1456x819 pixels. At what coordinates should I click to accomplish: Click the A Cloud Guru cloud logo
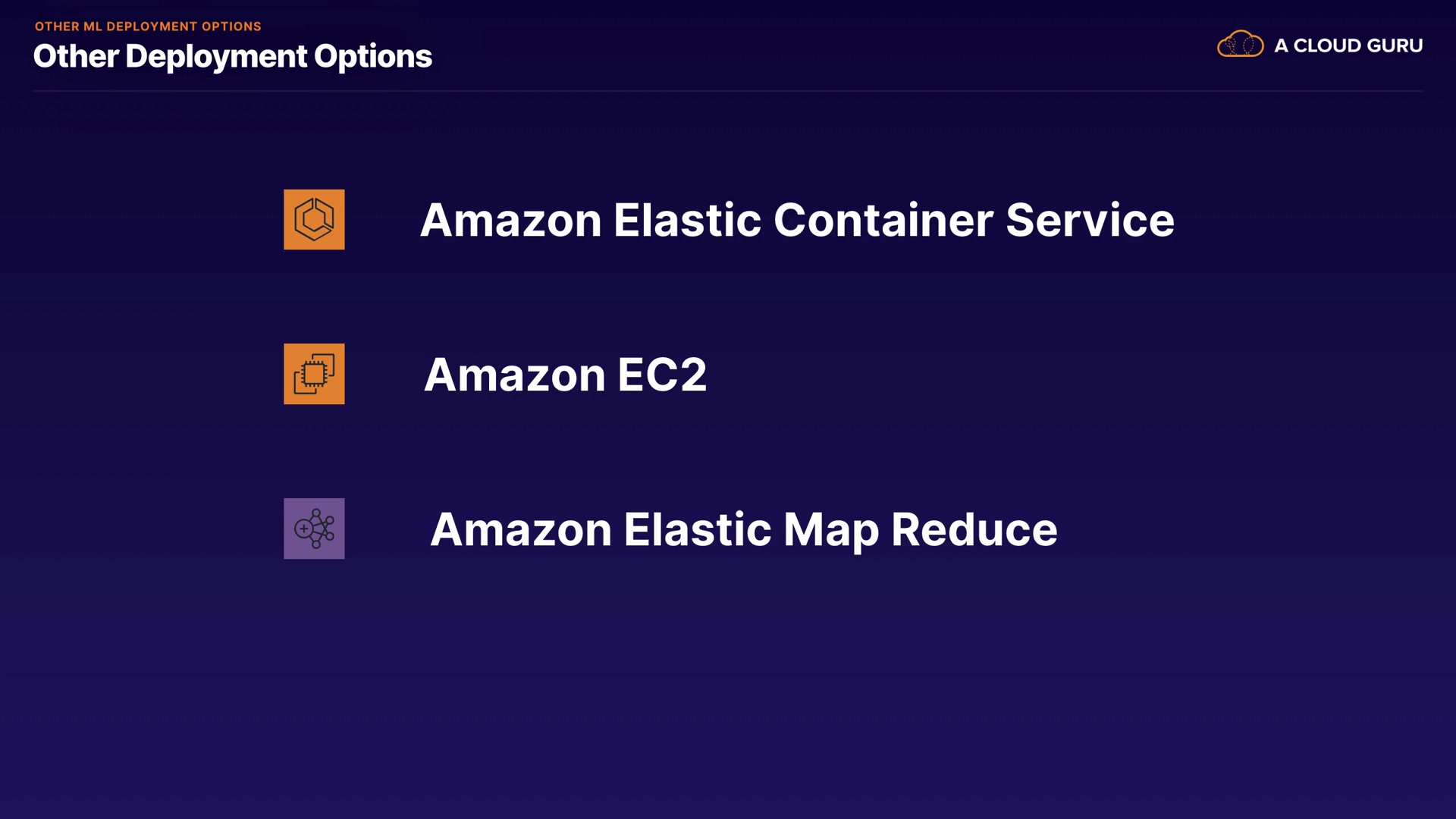[1240, 45]
